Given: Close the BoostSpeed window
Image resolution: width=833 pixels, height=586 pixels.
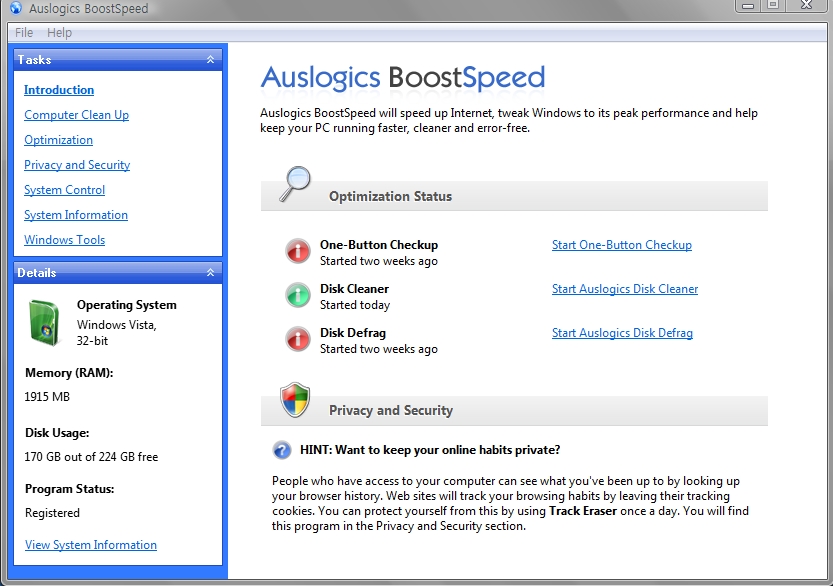Looking at the screenshot, I should pos(806,5).
